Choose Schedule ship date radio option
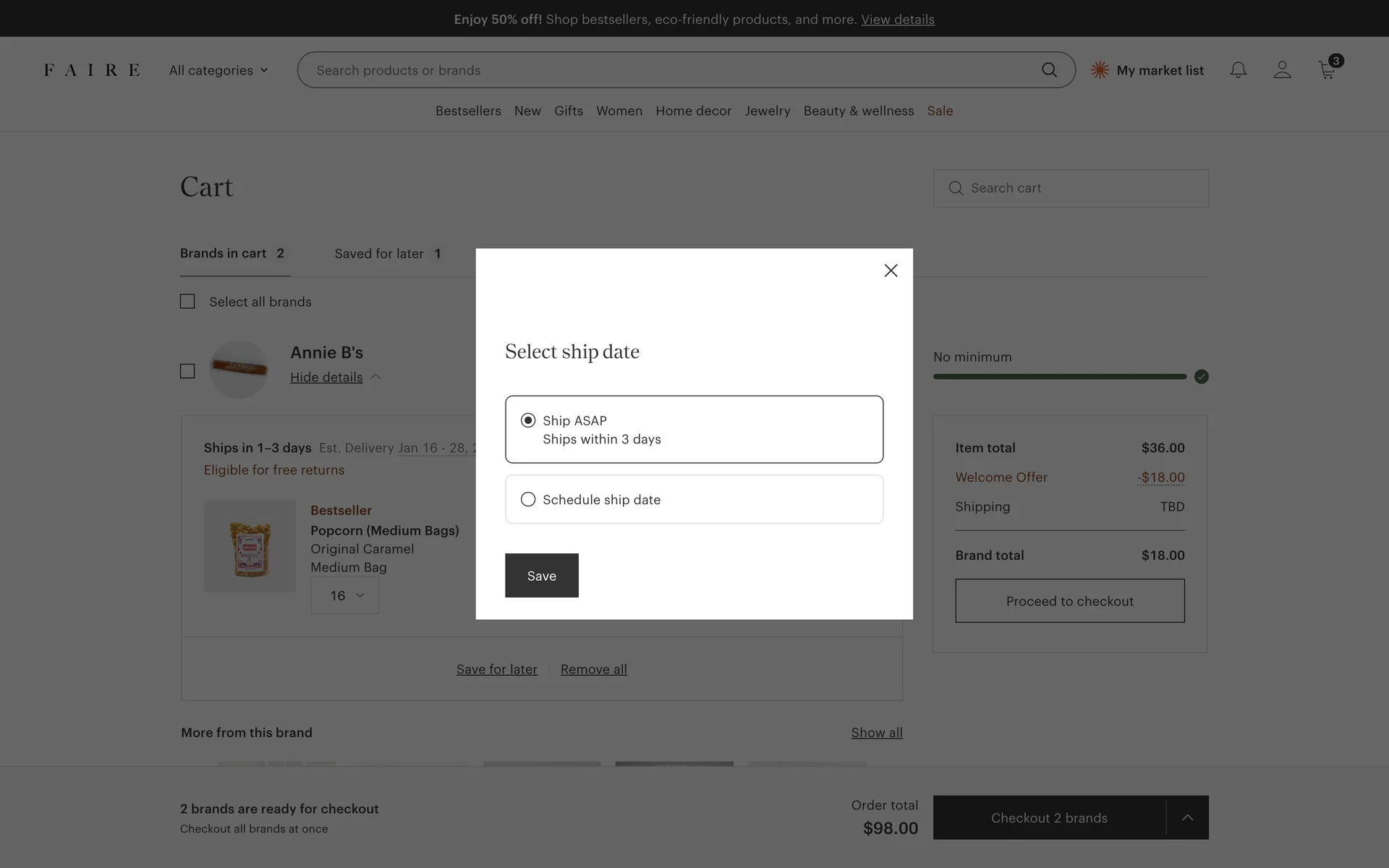Viewport: 1389px width, 868px height. pos(528,500)
